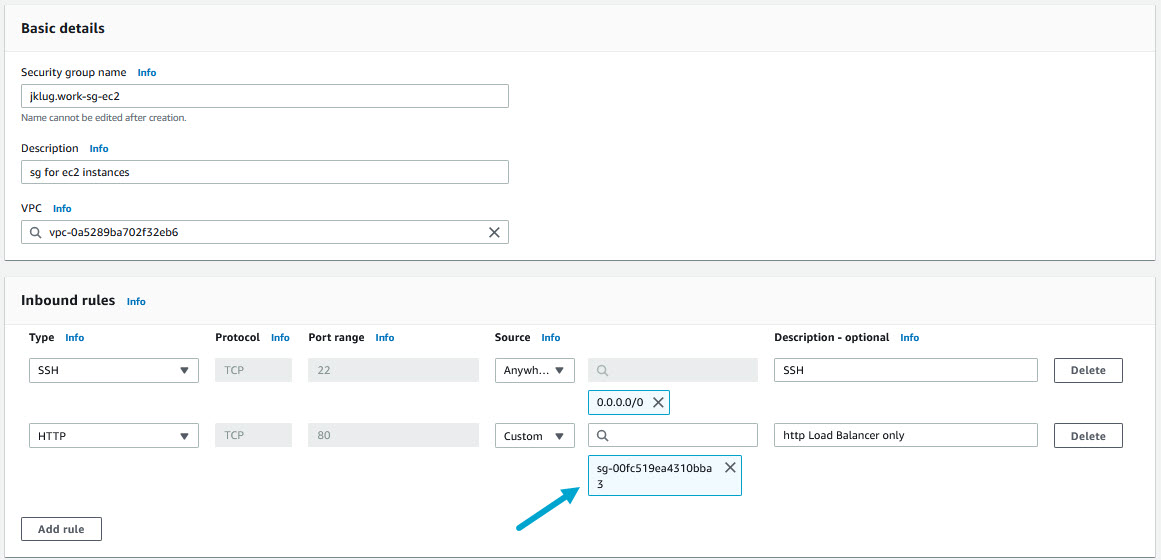1161x560 pixels.
Task: Delete the SSH inbound rule
Action: point(1088,370)
